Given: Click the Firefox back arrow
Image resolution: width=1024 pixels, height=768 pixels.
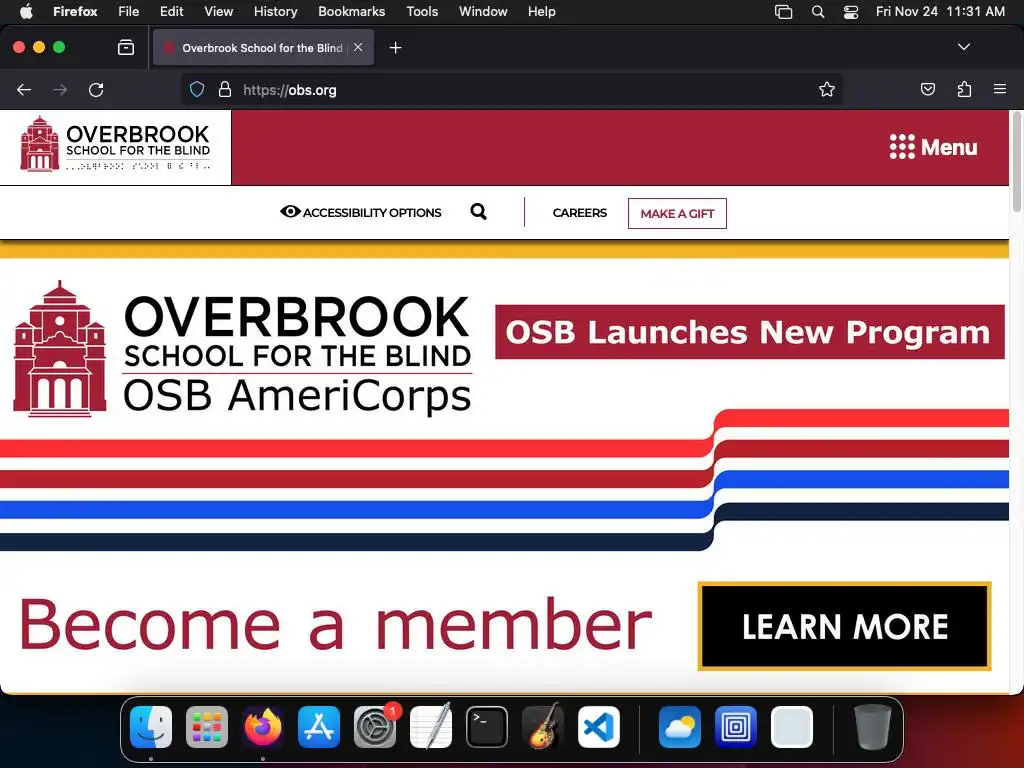Looking at the screenshot, I should click(x=24, y=89).
